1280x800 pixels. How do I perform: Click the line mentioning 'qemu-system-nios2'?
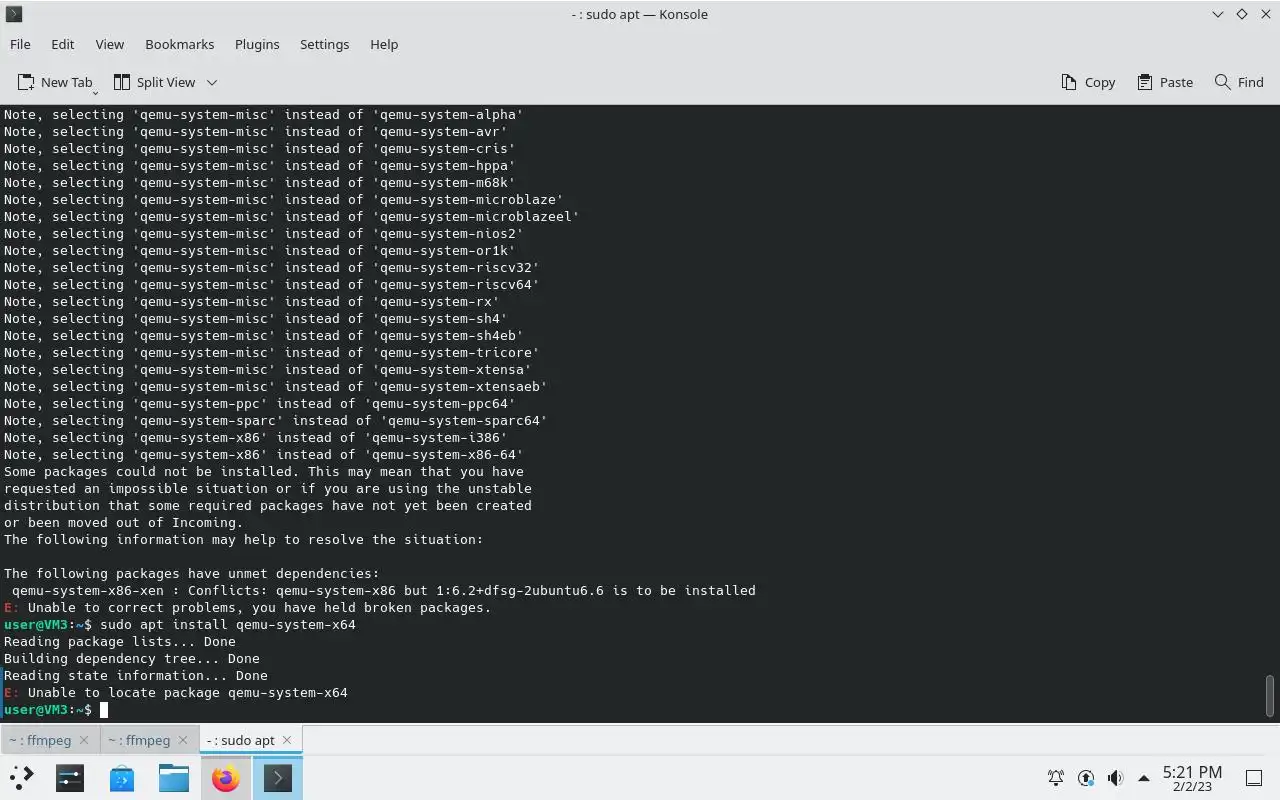(x=264, y=233)
